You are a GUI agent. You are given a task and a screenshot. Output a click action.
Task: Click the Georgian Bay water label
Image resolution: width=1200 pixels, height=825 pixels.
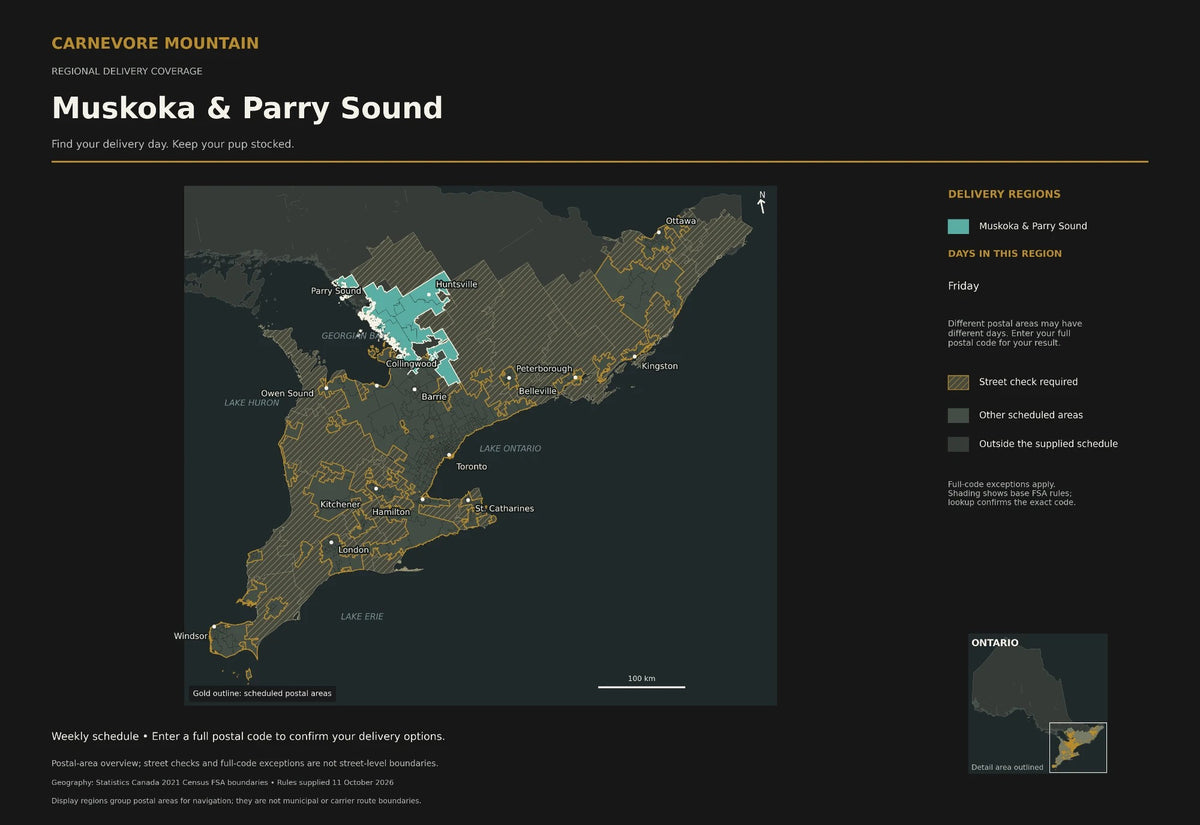pyautogui.click(x=353, y=336)
